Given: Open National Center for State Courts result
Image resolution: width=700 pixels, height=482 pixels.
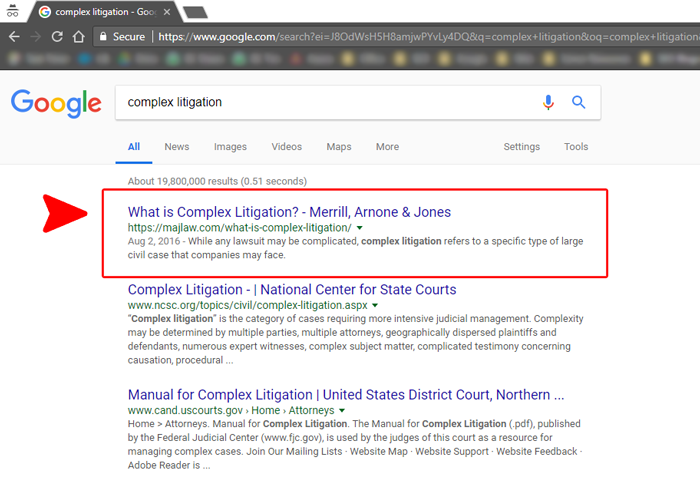Looking at the screenshot, I should 292,290.
